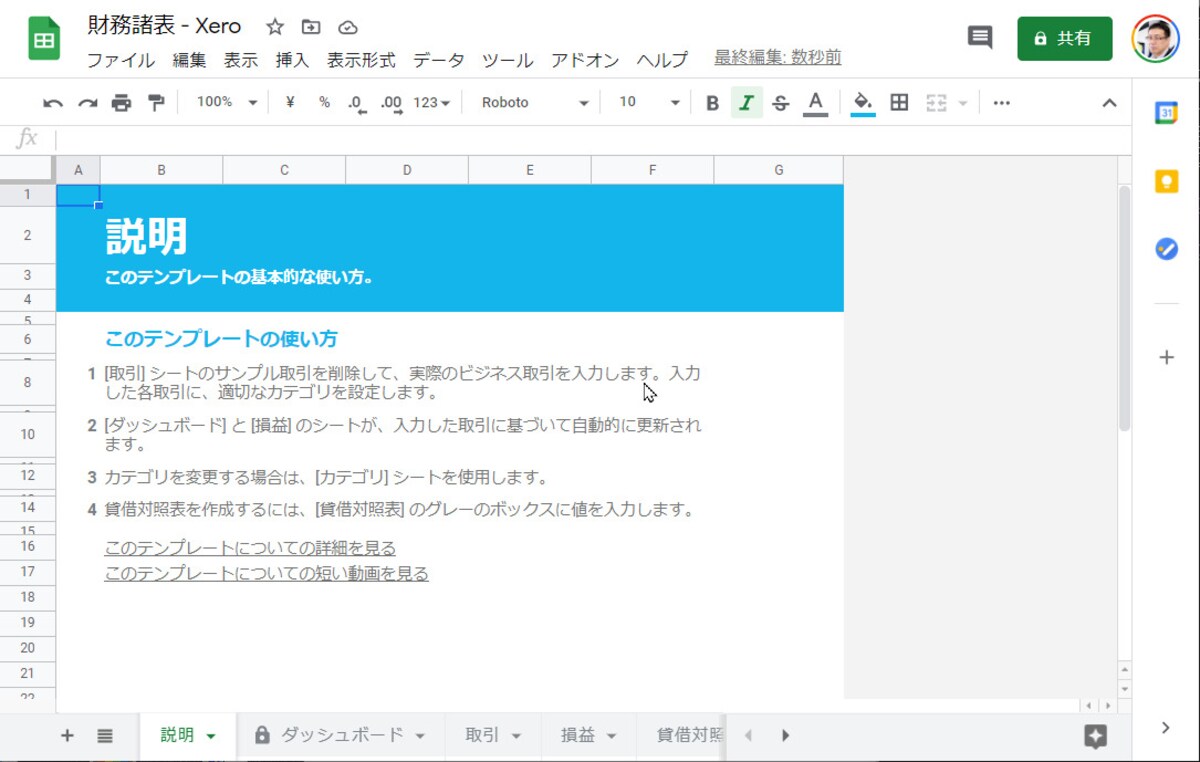Open the 最終編集 history link

[777, 58]
